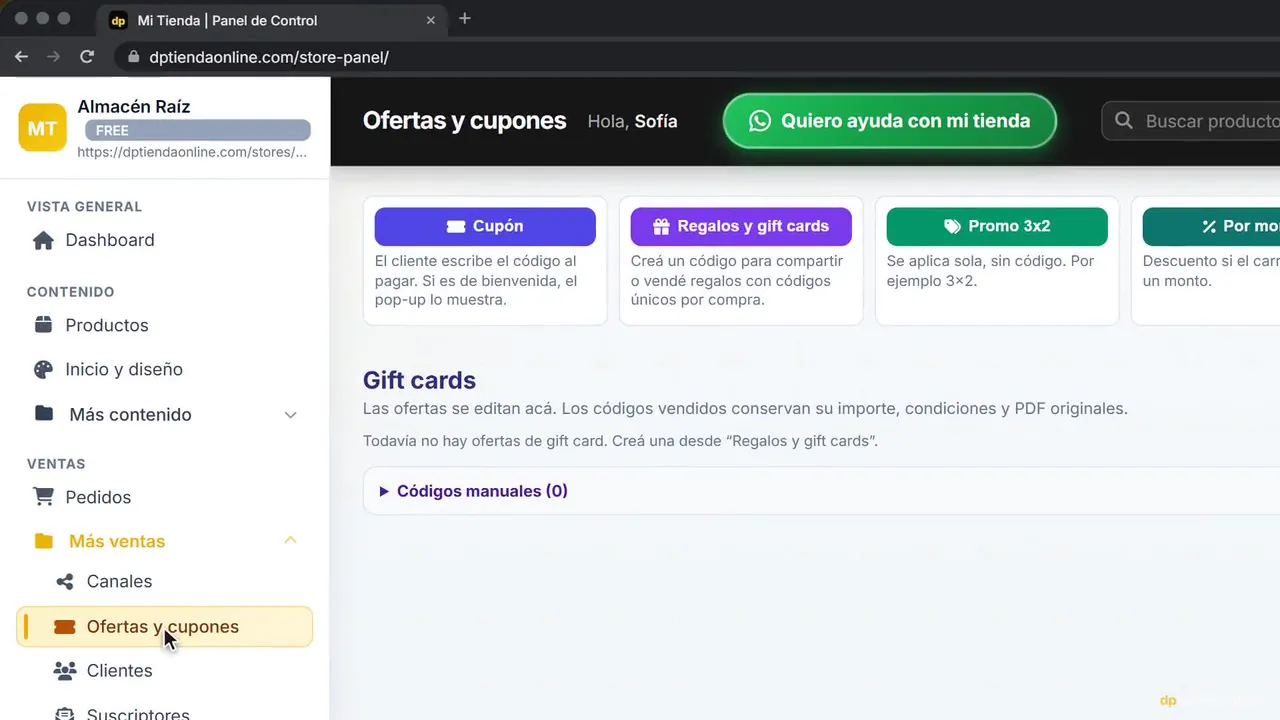The width and height of the screenshot is (1280, 720).
Task: Focus the Buscar producto search field
Action: [1191, 121]
